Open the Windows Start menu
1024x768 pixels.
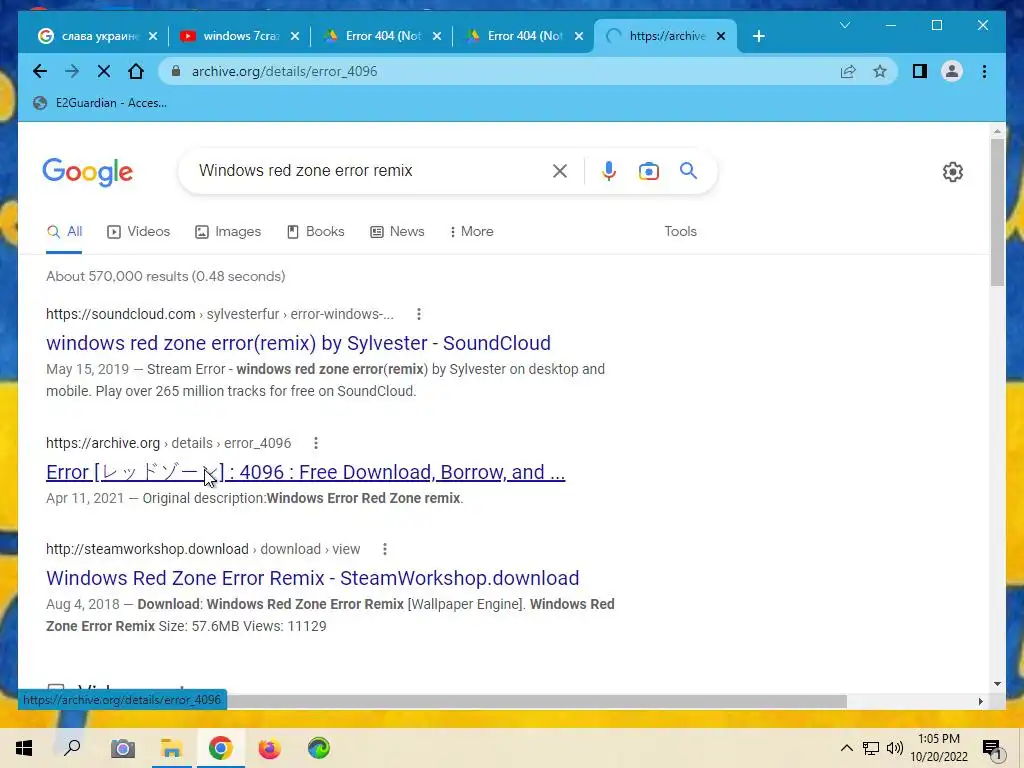pos(24,748)
